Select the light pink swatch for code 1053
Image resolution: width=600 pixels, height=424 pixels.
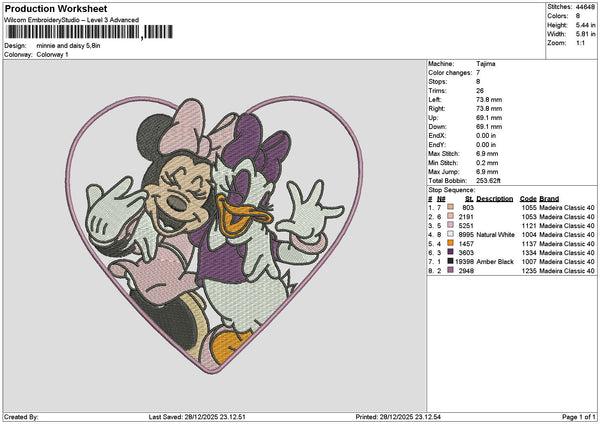(450, 216)
